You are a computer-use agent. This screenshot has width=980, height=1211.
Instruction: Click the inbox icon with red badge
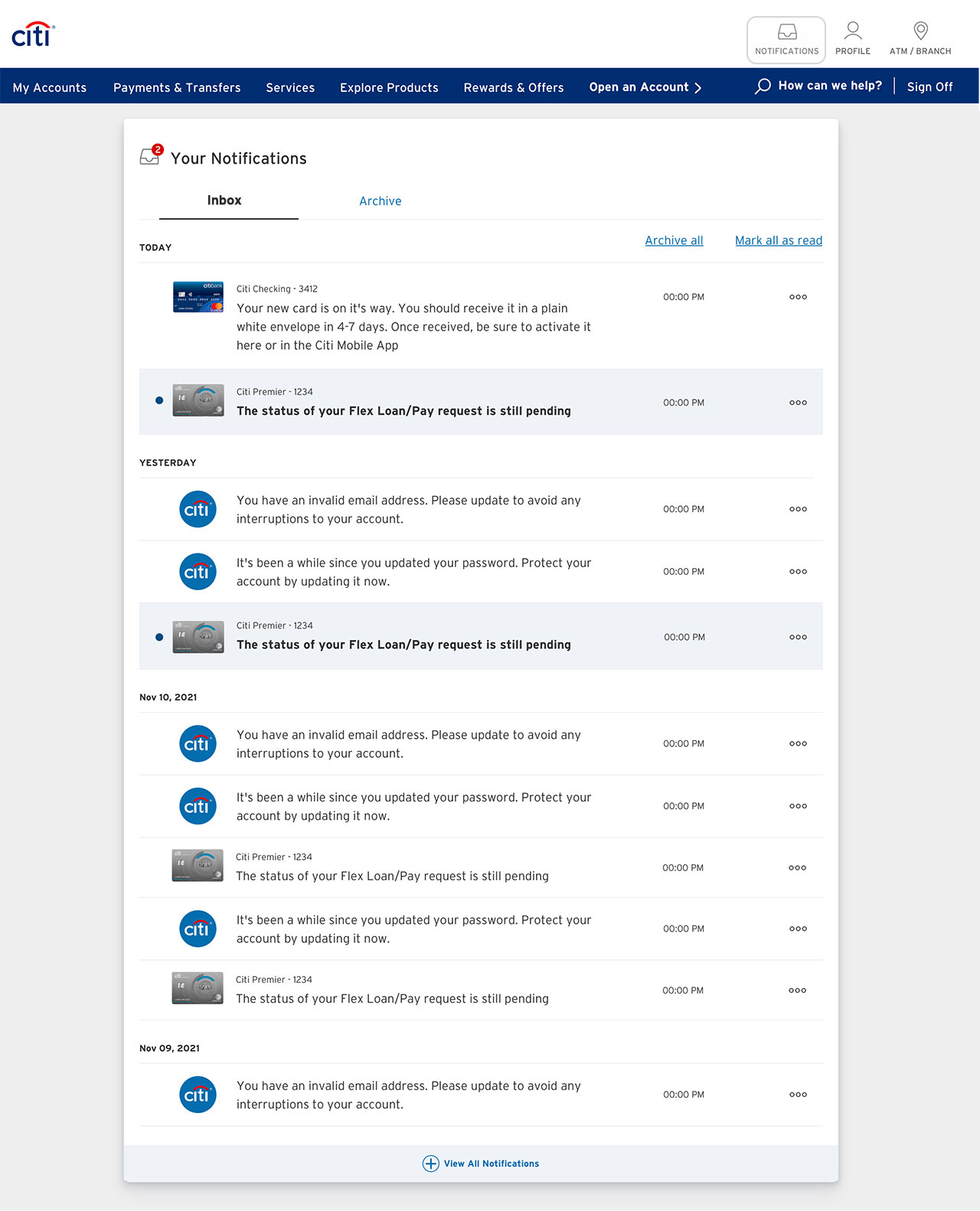click(151, 155)
